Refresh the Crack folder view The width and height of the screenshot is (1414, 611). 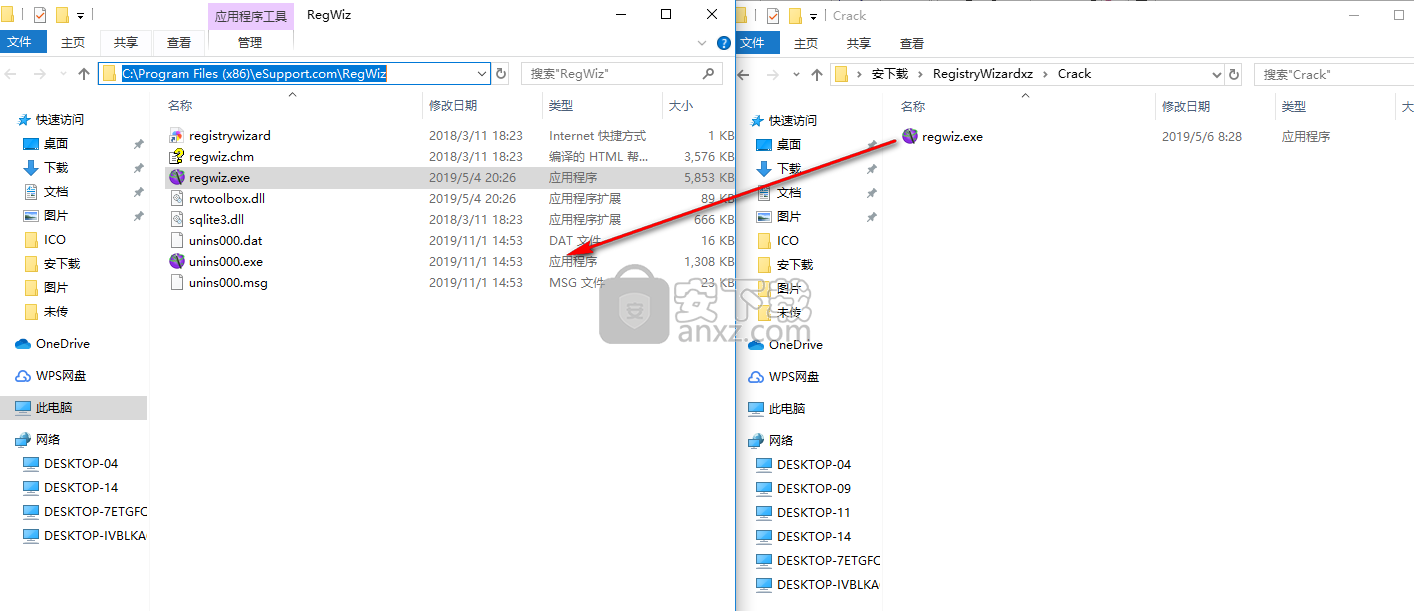(x=1234, y=74)
